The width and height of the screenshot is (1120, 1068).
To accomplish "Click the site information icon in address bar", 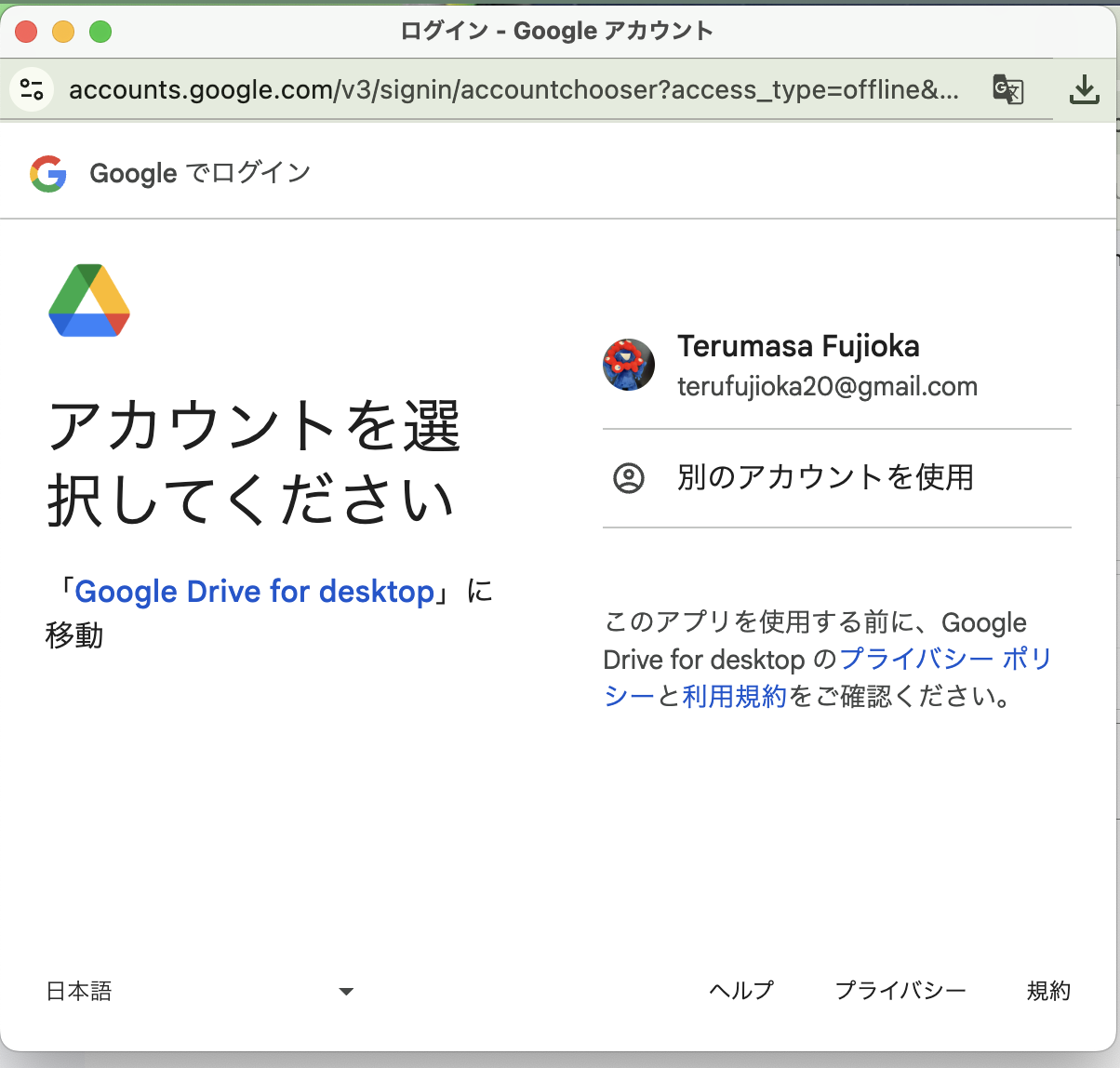I will click(x=30, y=89).
